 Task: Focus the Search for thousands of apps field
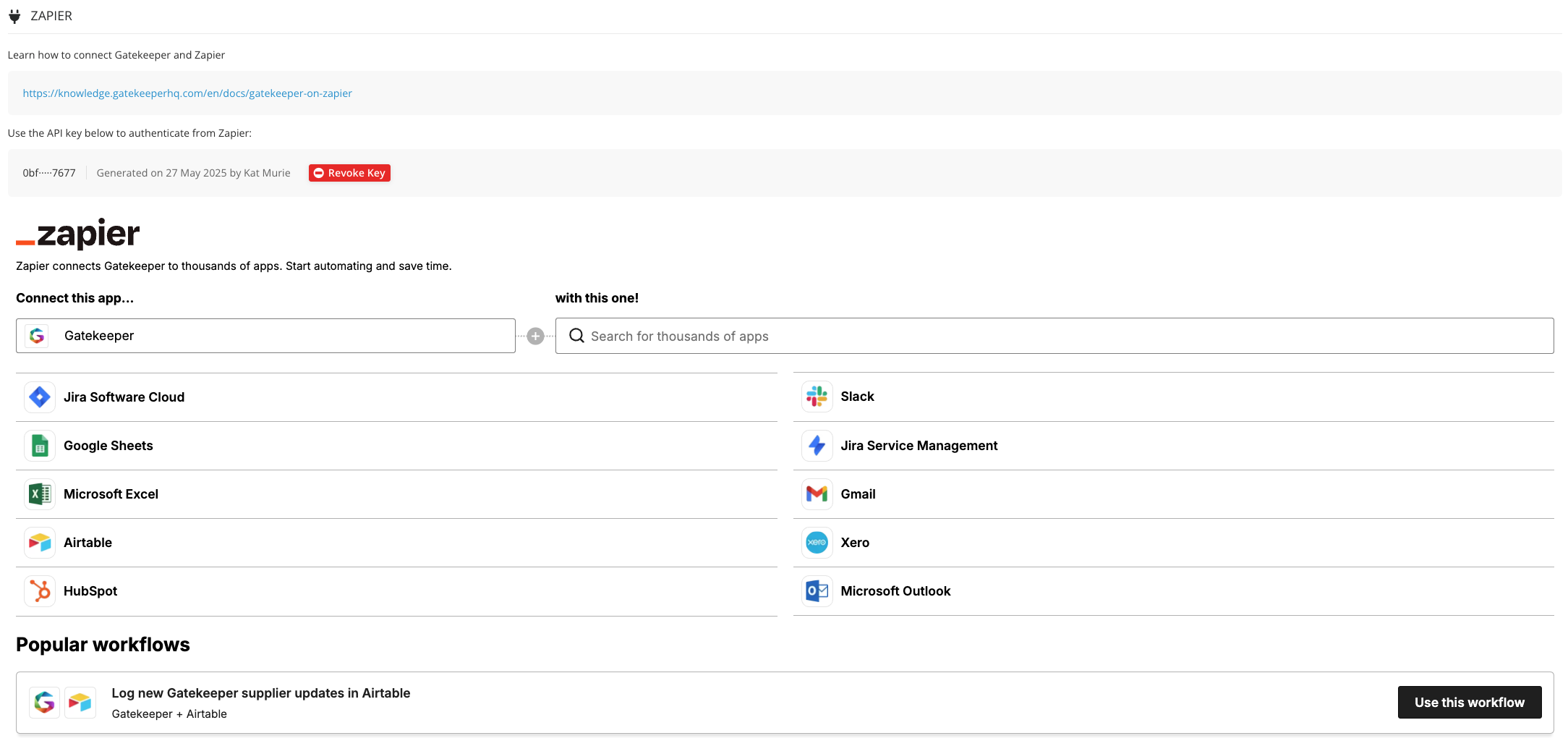[1054, 336]
